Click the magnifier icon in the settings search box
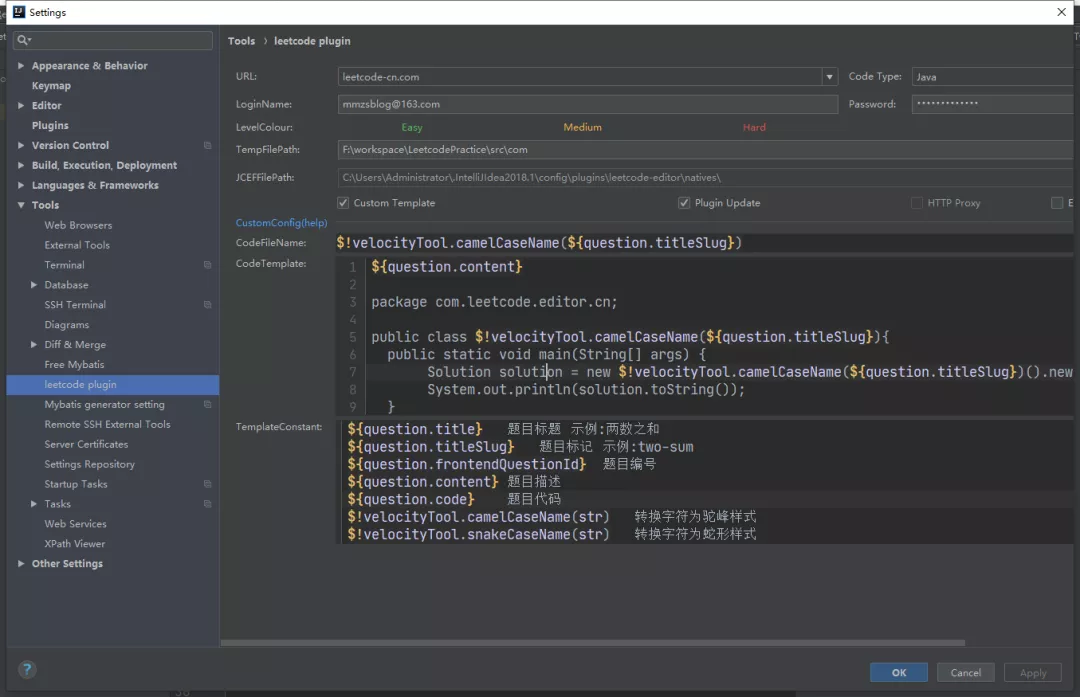This screenshot has height=697, width=1080. click(x=24, y=40)
